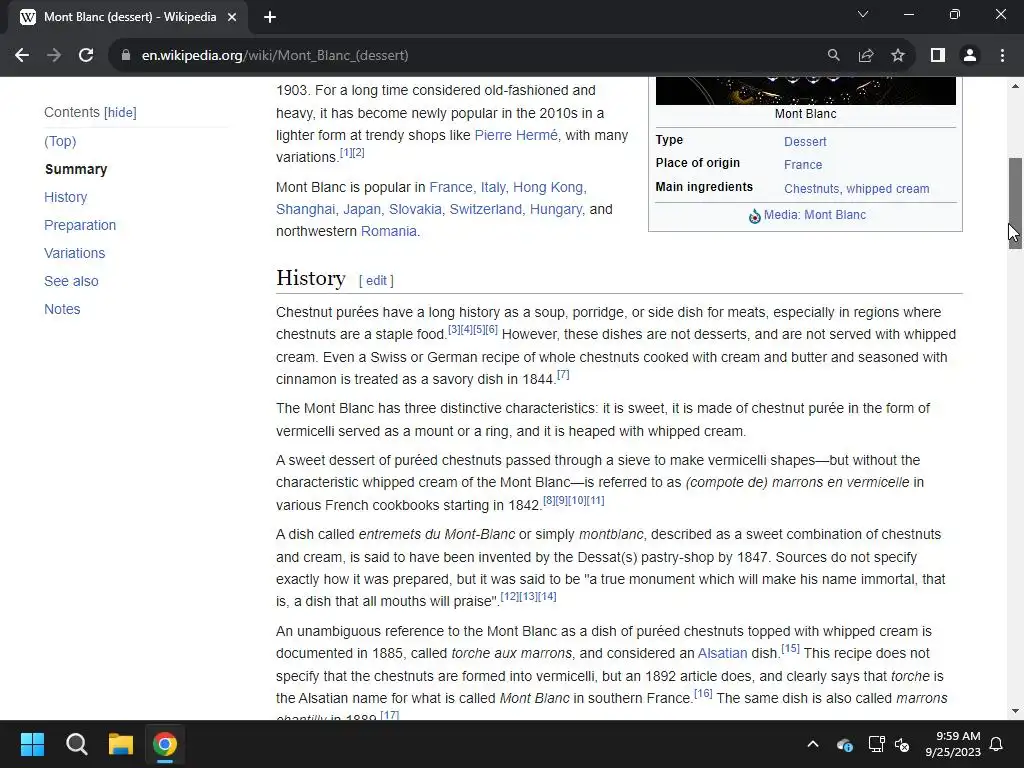Share this page via the share icon
The height and width of the screenshot is (768, 1024).
point(866,56)
